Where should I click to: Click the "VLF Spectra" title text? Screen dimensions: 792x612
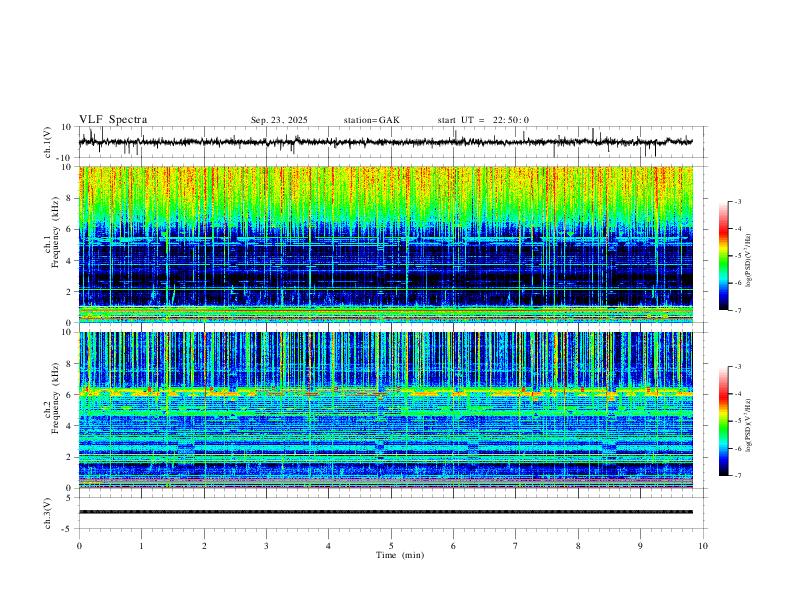113,120
